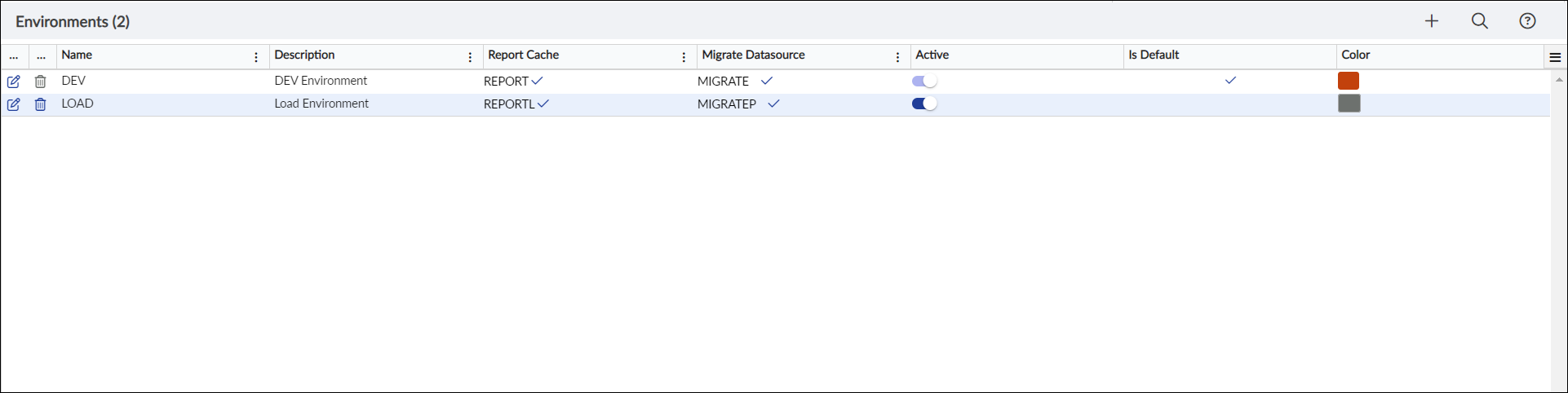Click the scrollbar up arrow
This screenshot has width=1568, height=393.
coord(1559,79)
